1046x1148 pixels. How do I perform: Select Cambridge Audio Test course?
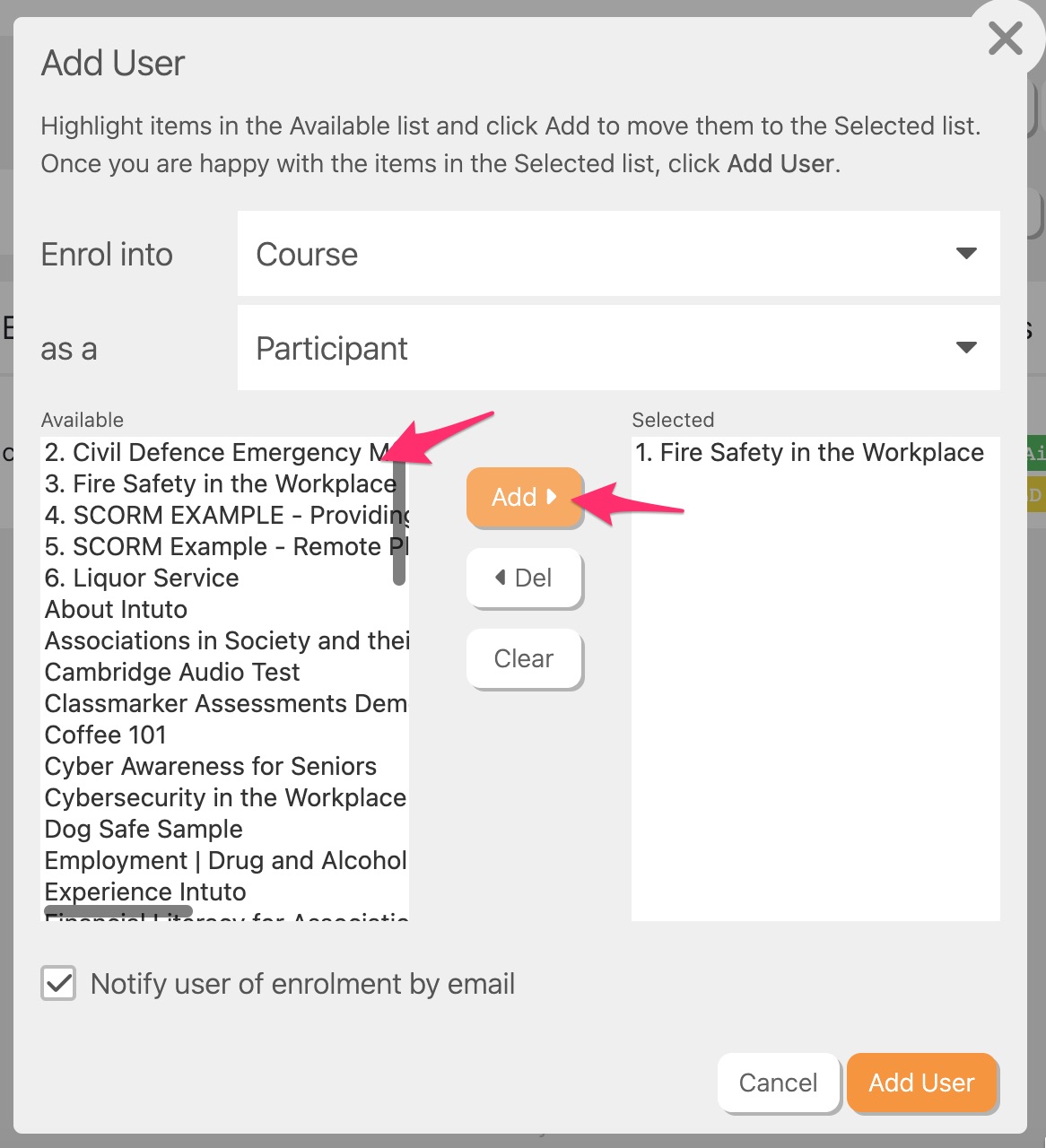(x=172, y=673)
